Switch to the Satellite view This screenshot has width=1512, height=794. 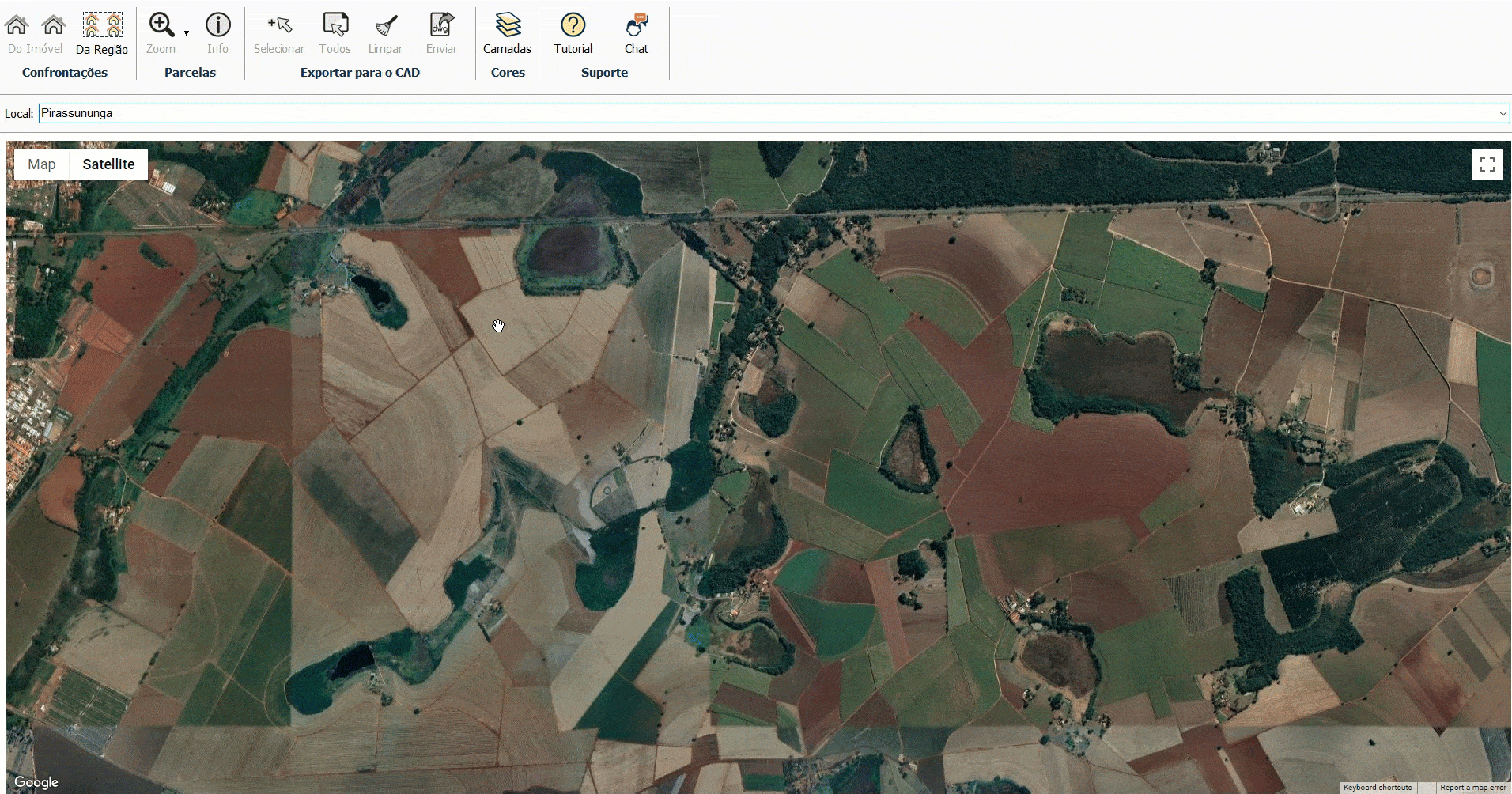108,164
